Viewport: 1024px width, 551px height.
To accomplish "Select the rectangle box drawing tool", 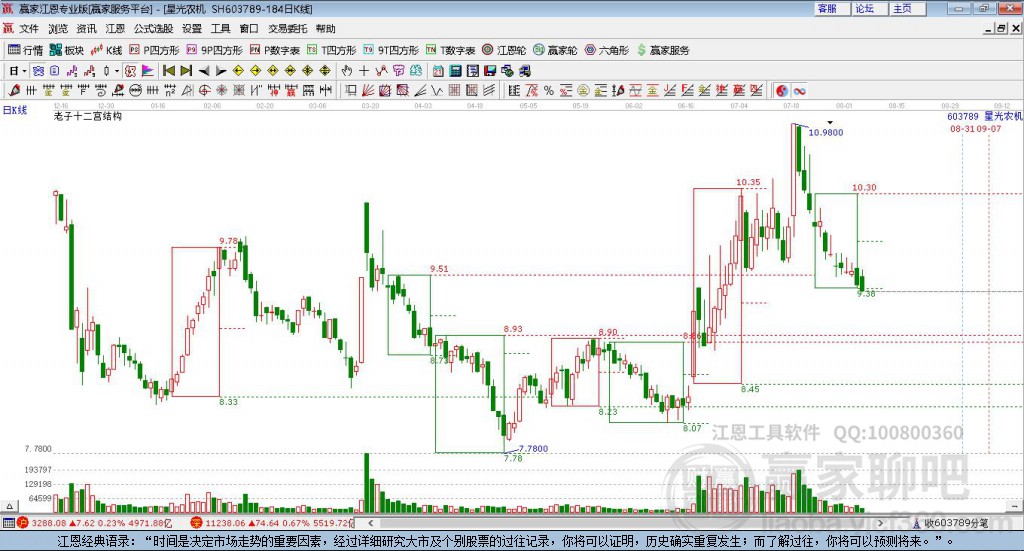I will (x=351, y=90).
